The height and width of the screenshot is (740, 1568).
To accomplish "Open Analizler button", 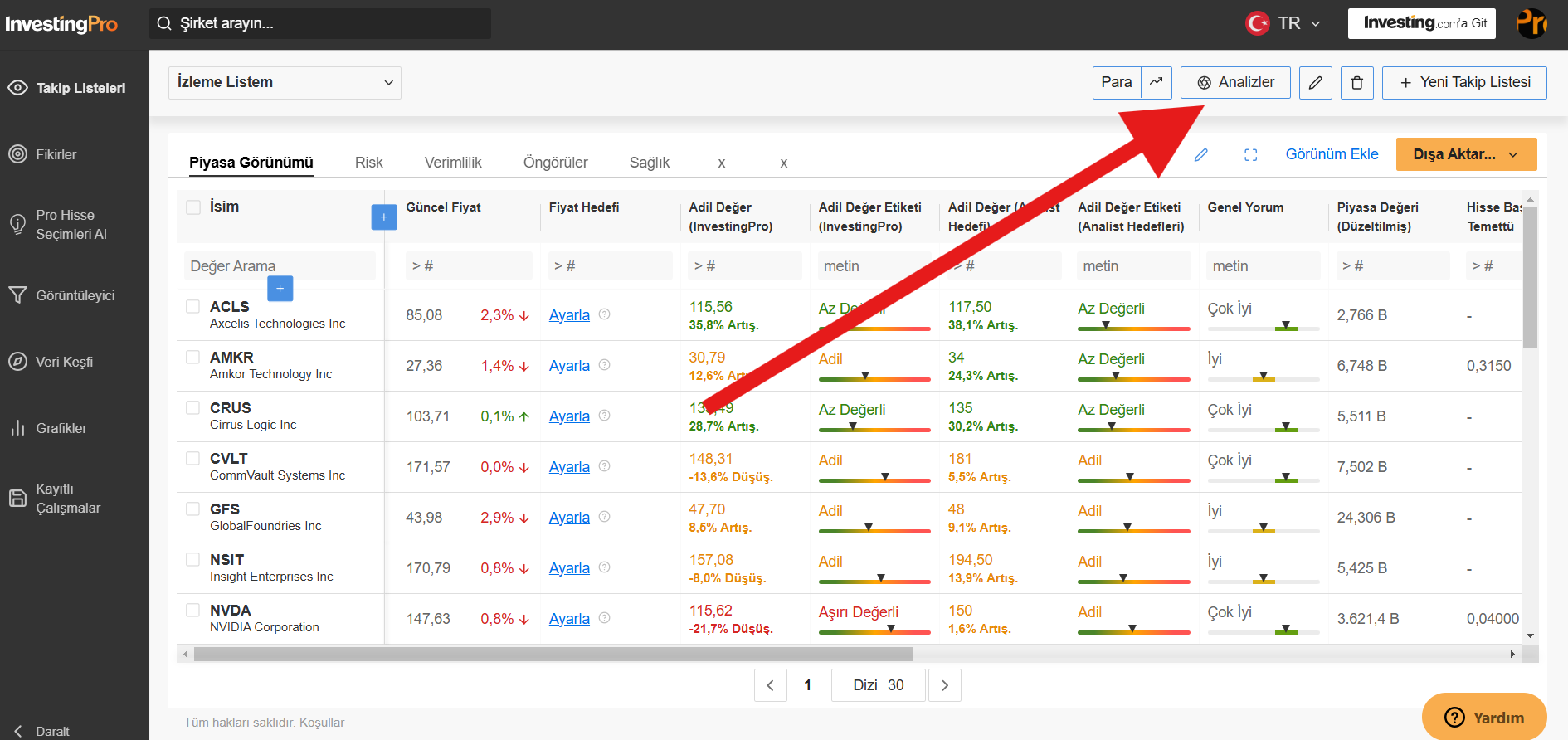I will 1235,82.
